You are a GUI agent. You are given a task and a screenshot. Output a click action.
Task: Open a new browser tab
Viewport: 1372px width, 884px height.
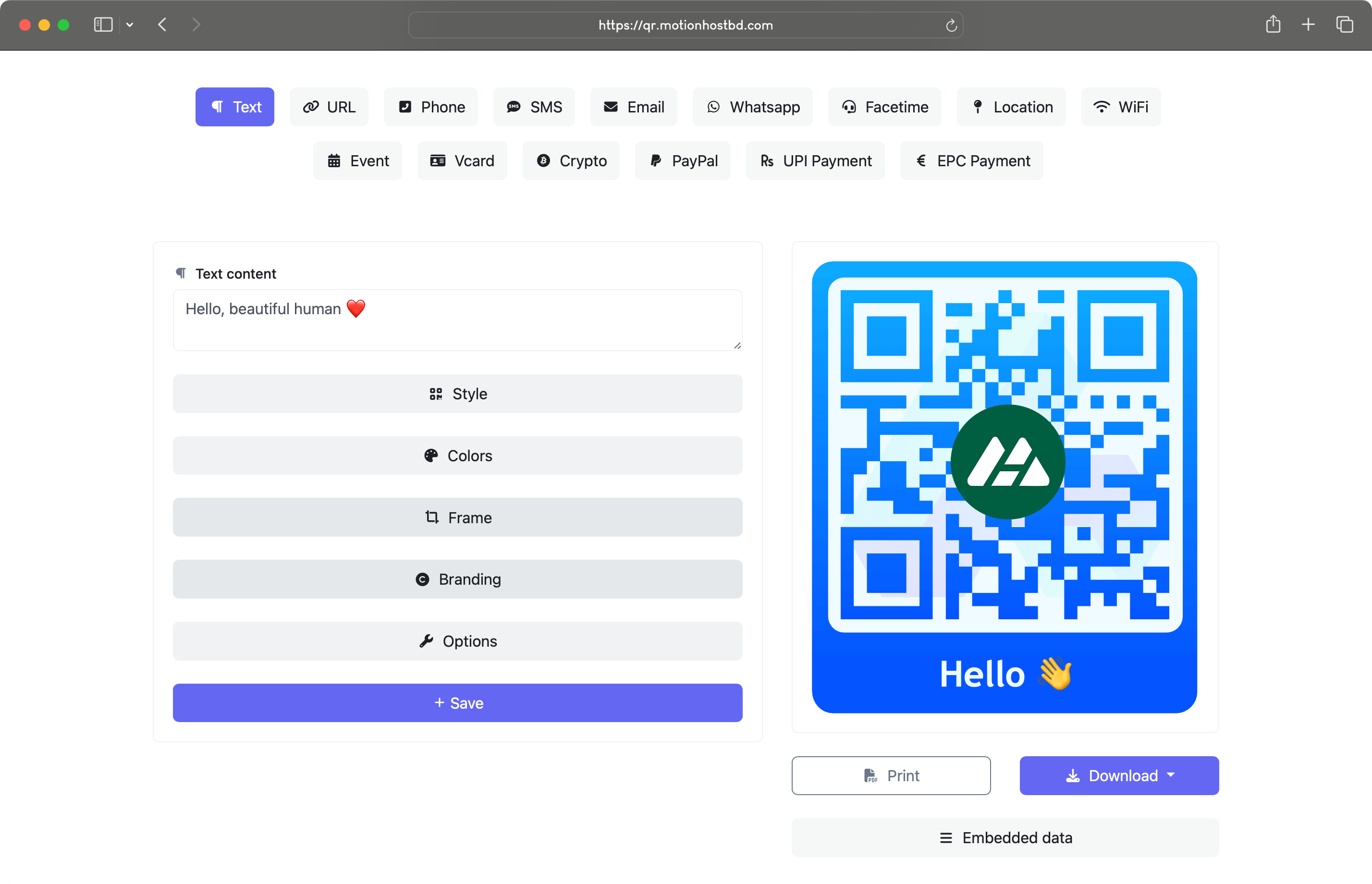pos(1308,25)
